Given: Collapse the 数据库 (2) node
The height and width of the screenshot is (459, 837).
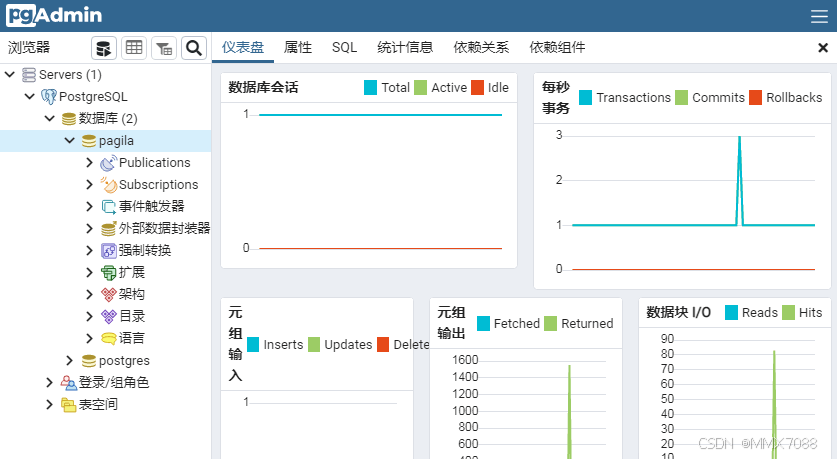Looking at the screenshot, I should coord(50,118).
